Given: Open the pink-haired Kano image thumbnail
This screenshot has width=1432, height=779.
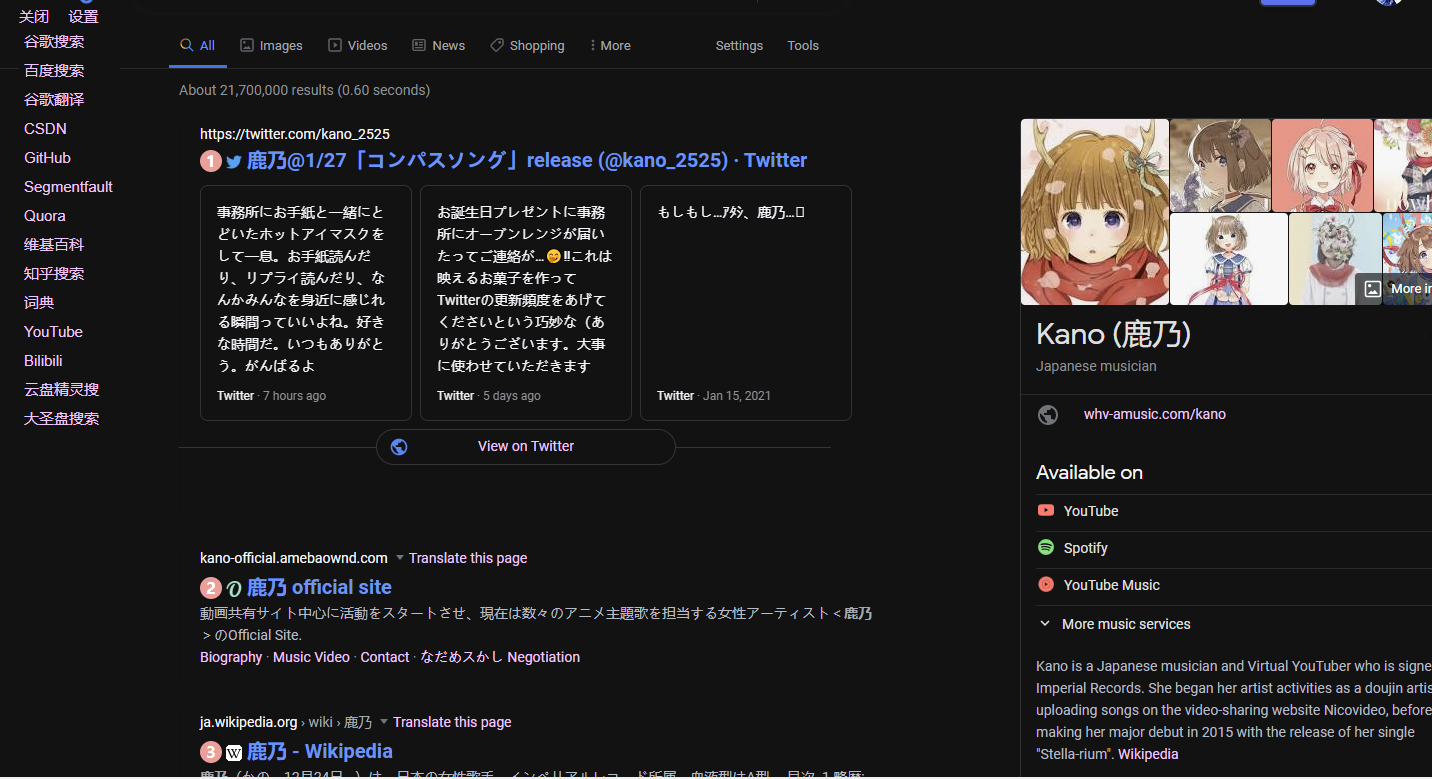Looking at the screenshot, I should tap(1322, 165).
